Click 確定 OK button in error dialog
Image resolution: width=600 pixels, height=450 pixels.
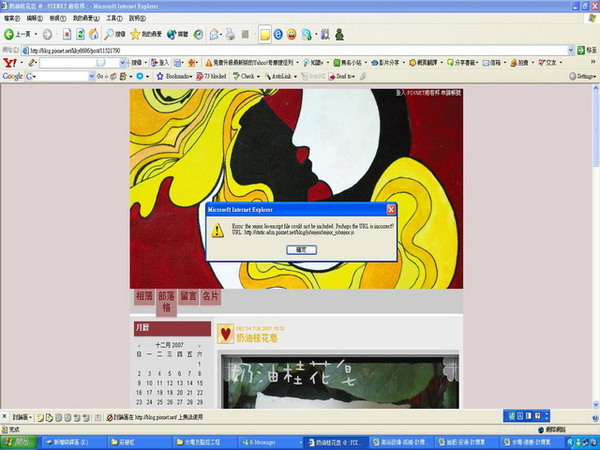[301, 250]
